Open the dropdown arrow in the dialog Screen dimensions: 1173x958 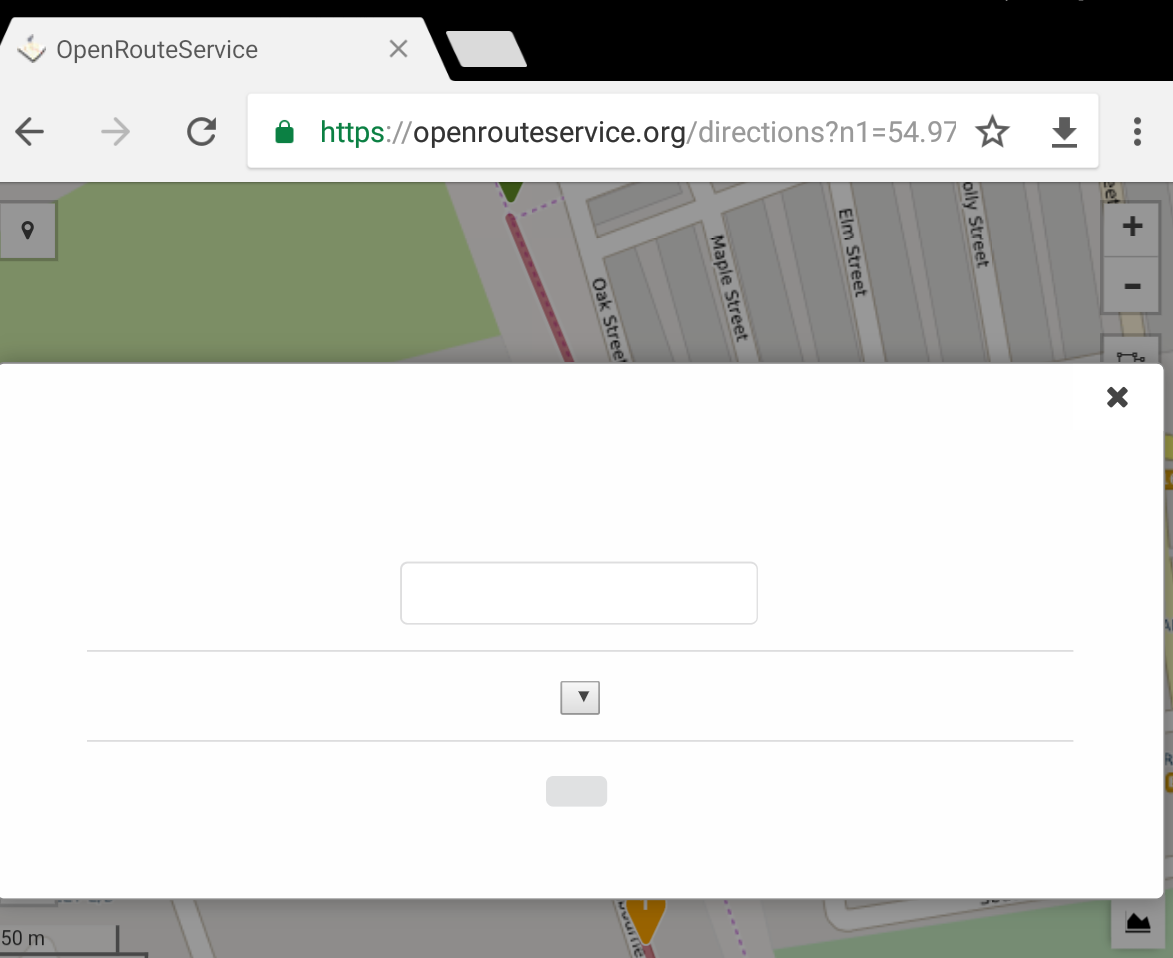(x=580, y=698)
